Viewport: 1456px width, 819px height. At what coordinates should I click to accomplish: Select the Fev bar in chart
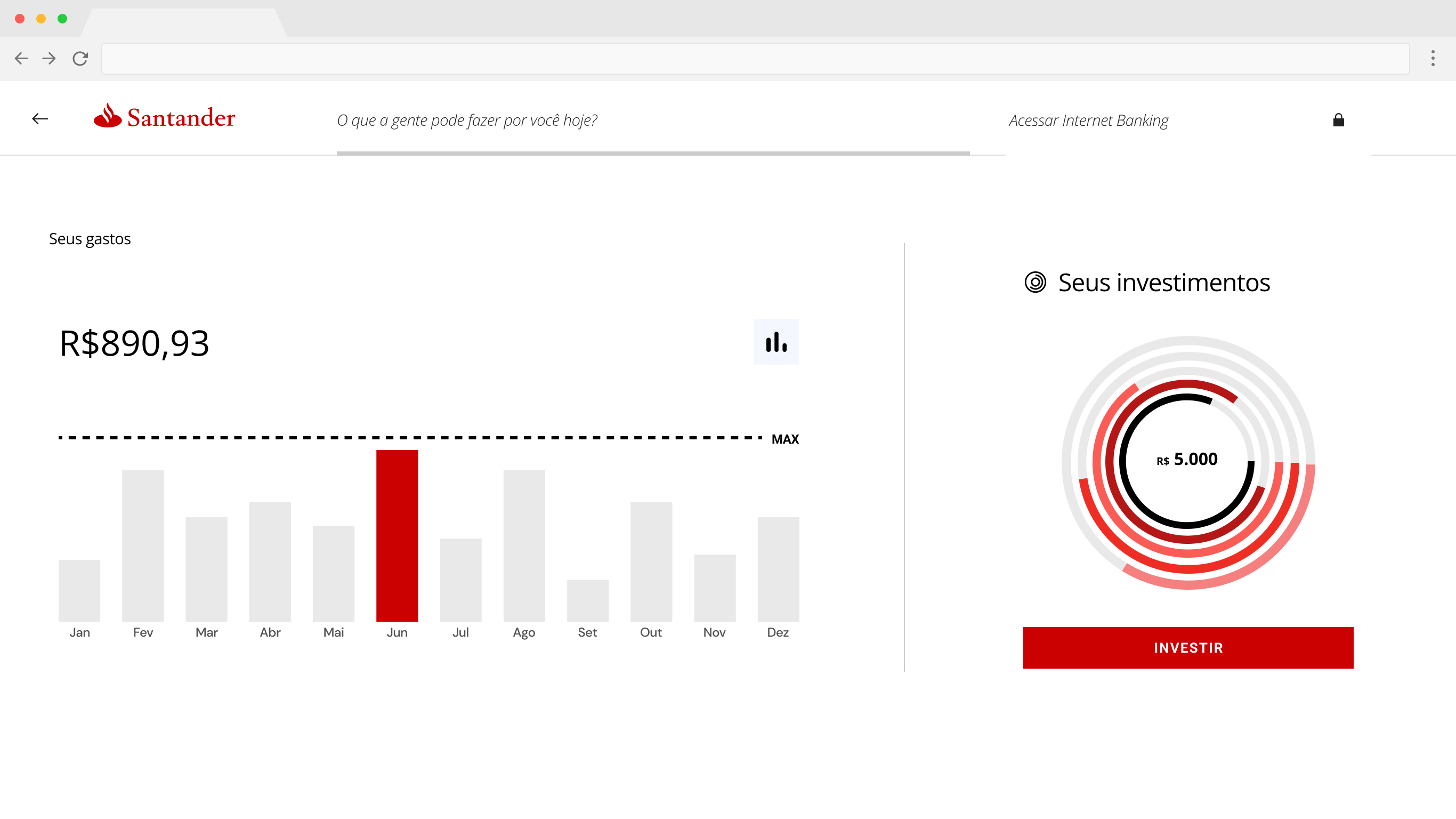143,546
